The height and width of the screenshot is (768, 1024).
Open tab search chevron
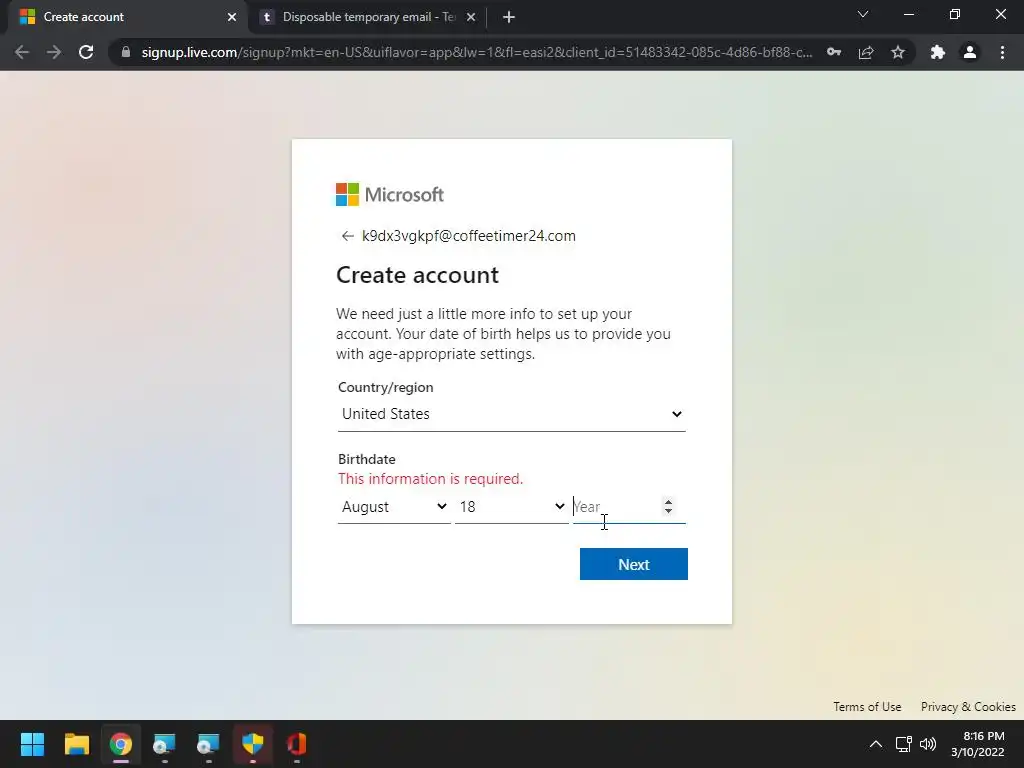tap(863, 14)
